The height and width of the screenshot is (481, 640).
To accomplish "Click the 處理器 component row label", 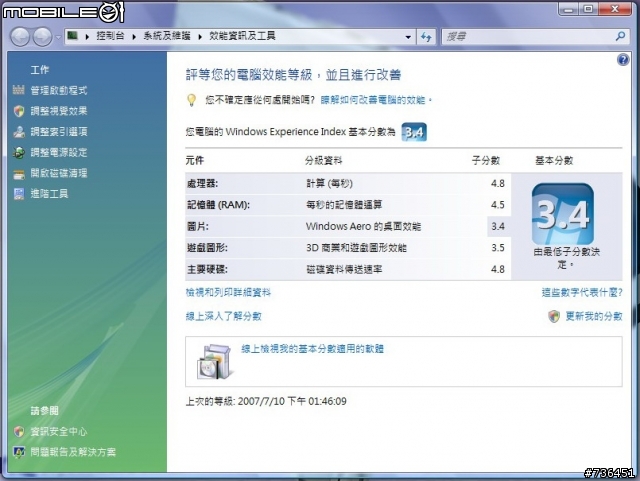I will tap(202, 184).
